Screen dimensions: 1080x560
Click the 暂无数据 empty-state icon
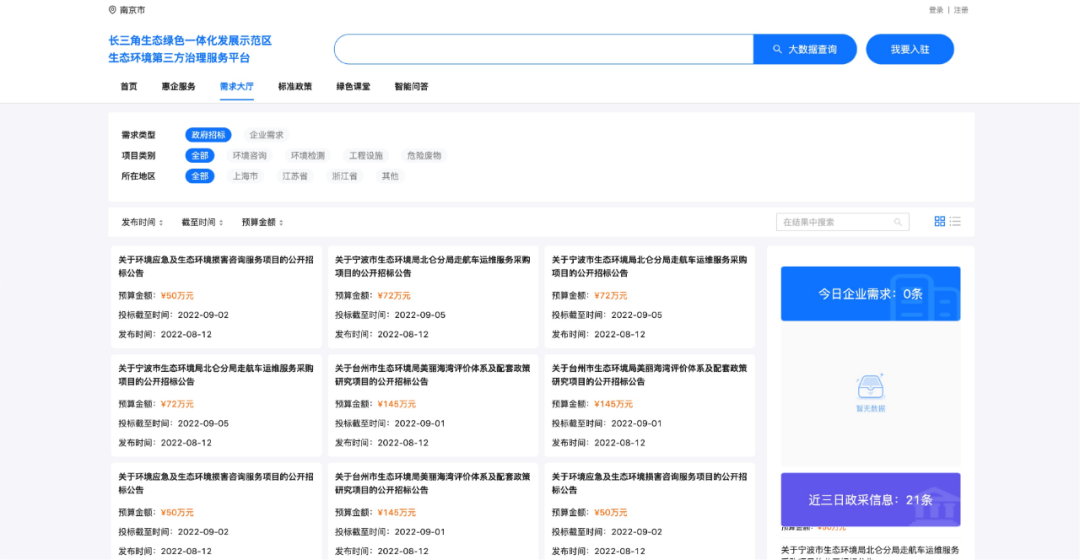click(x=871, y=386)
